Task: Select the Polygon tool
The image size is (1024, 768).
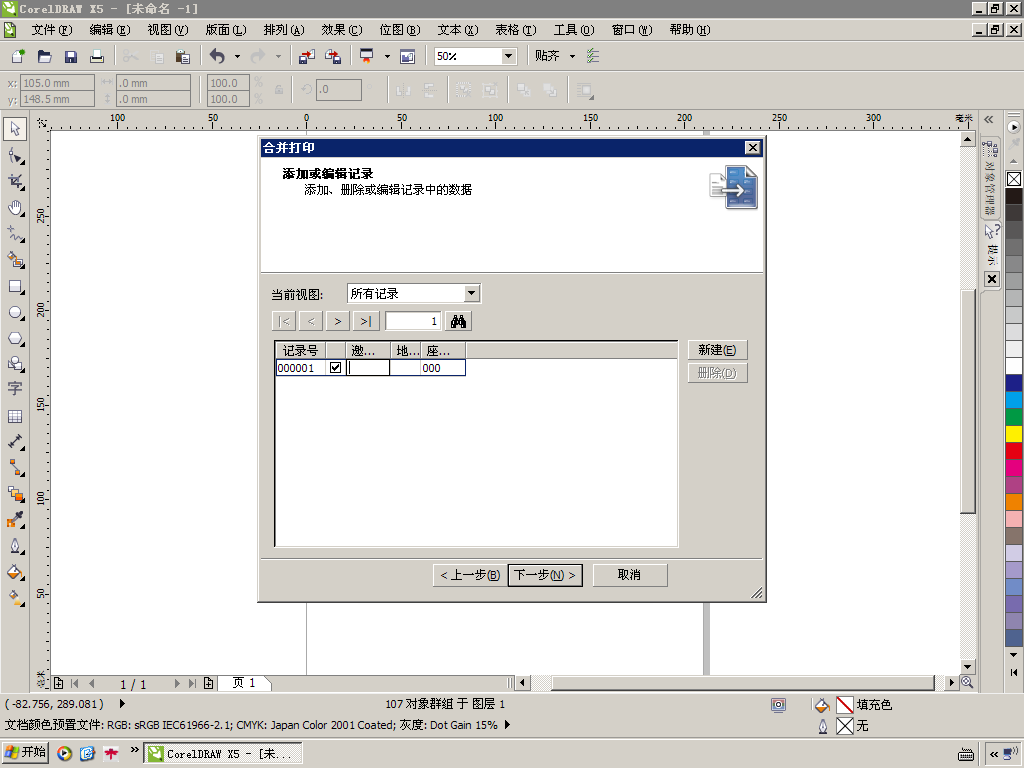Action: click(15, 339)
